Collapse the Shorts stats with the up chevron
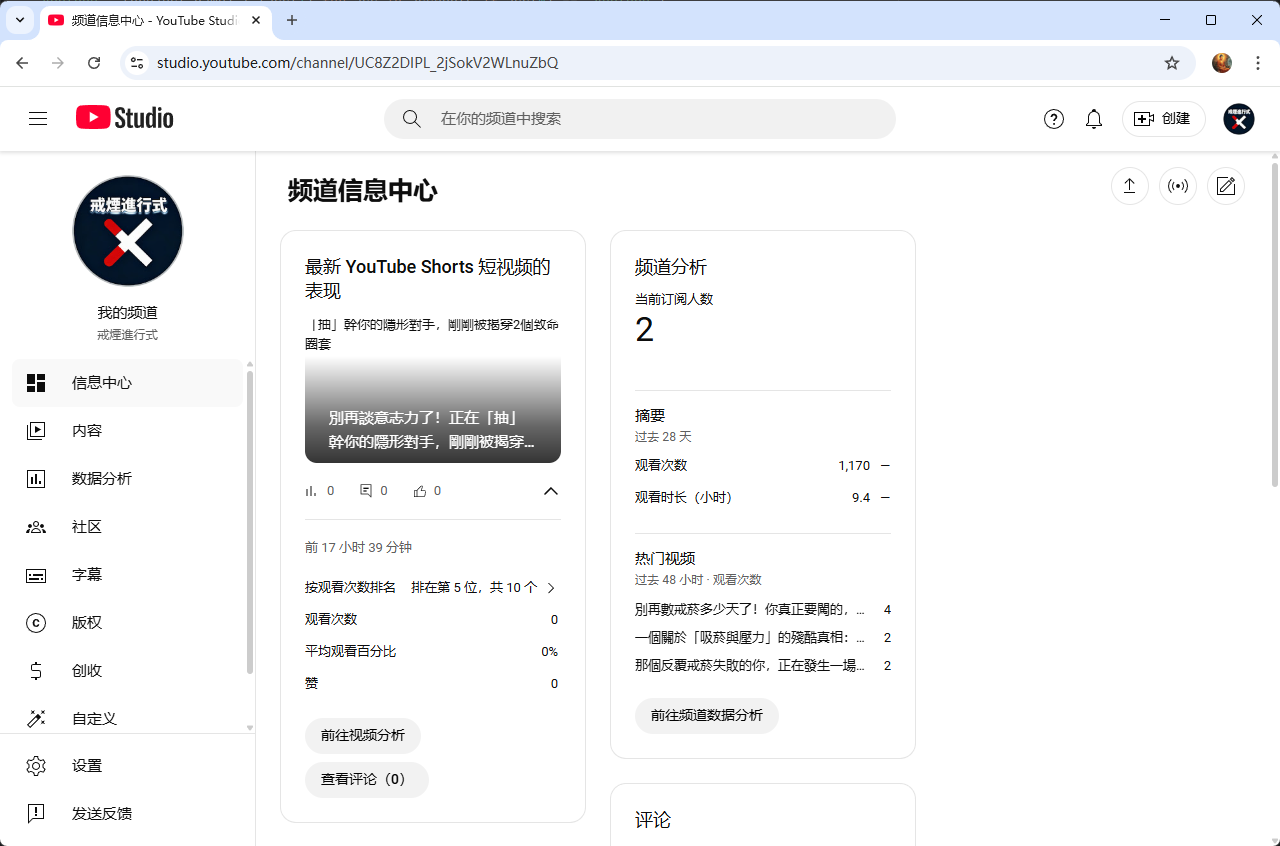This screenshot has width=1280, height=846. 550,491
